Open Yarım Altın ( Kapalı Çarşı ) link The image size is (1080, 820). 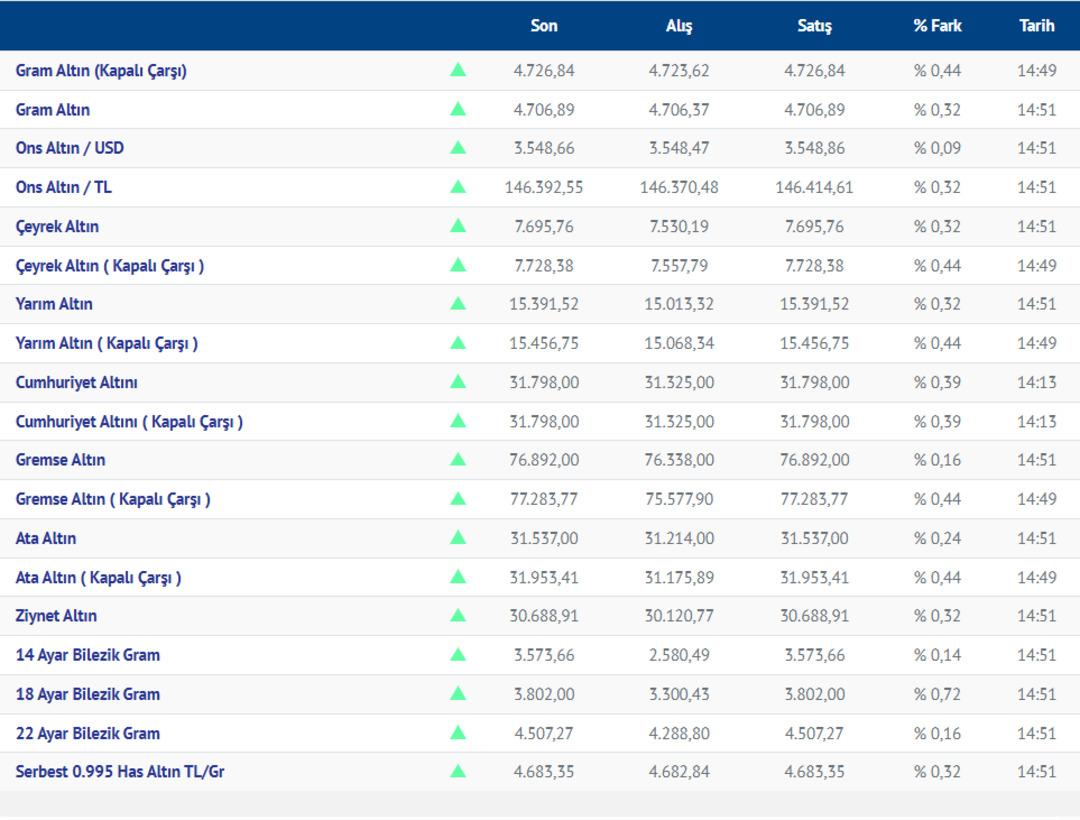tap(107, 344)
